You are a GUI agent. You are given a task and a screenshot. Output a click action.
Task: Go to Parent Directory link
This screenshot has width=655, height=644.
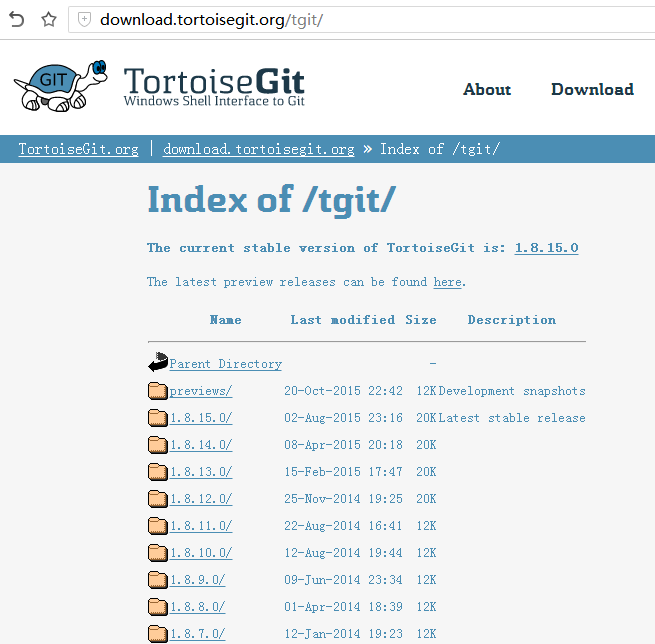(x=226, y=364)
